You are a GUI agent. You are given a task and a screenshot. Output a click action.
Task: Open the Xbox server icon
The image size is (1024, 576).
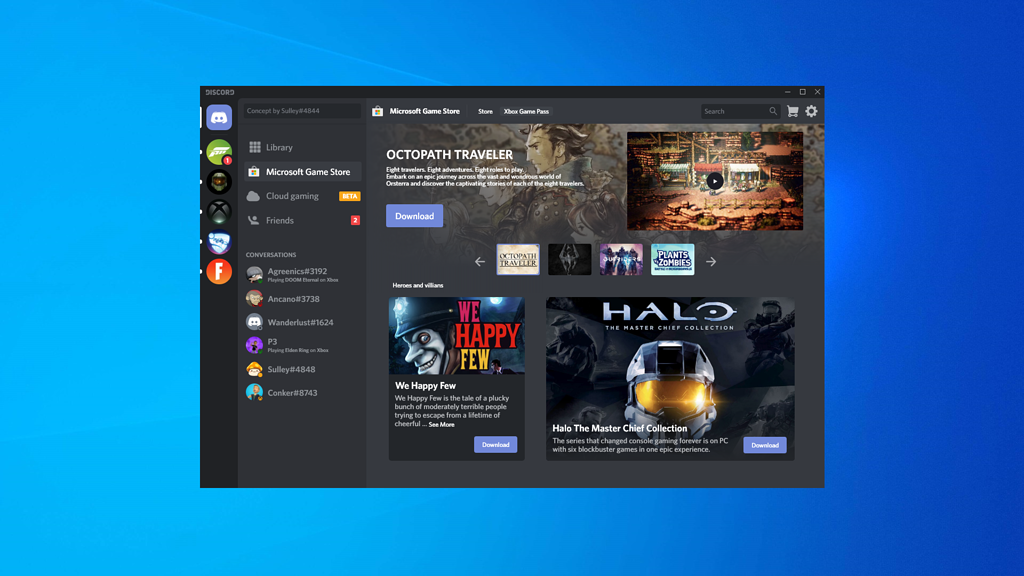coord(218,211)
